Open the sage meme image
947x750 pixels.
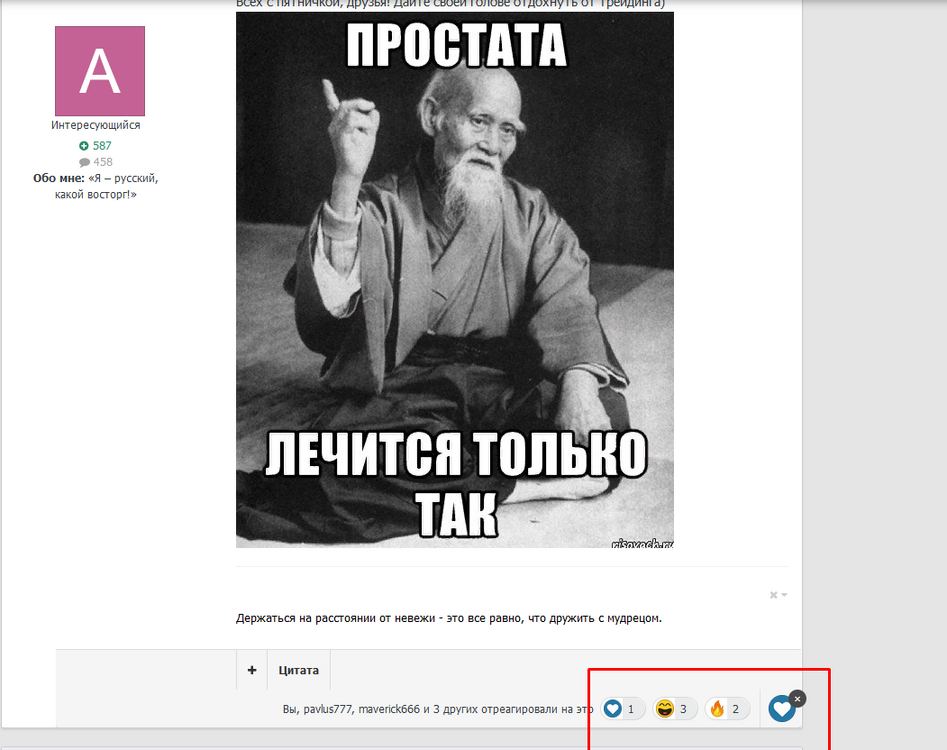click(x=455, y=280)
